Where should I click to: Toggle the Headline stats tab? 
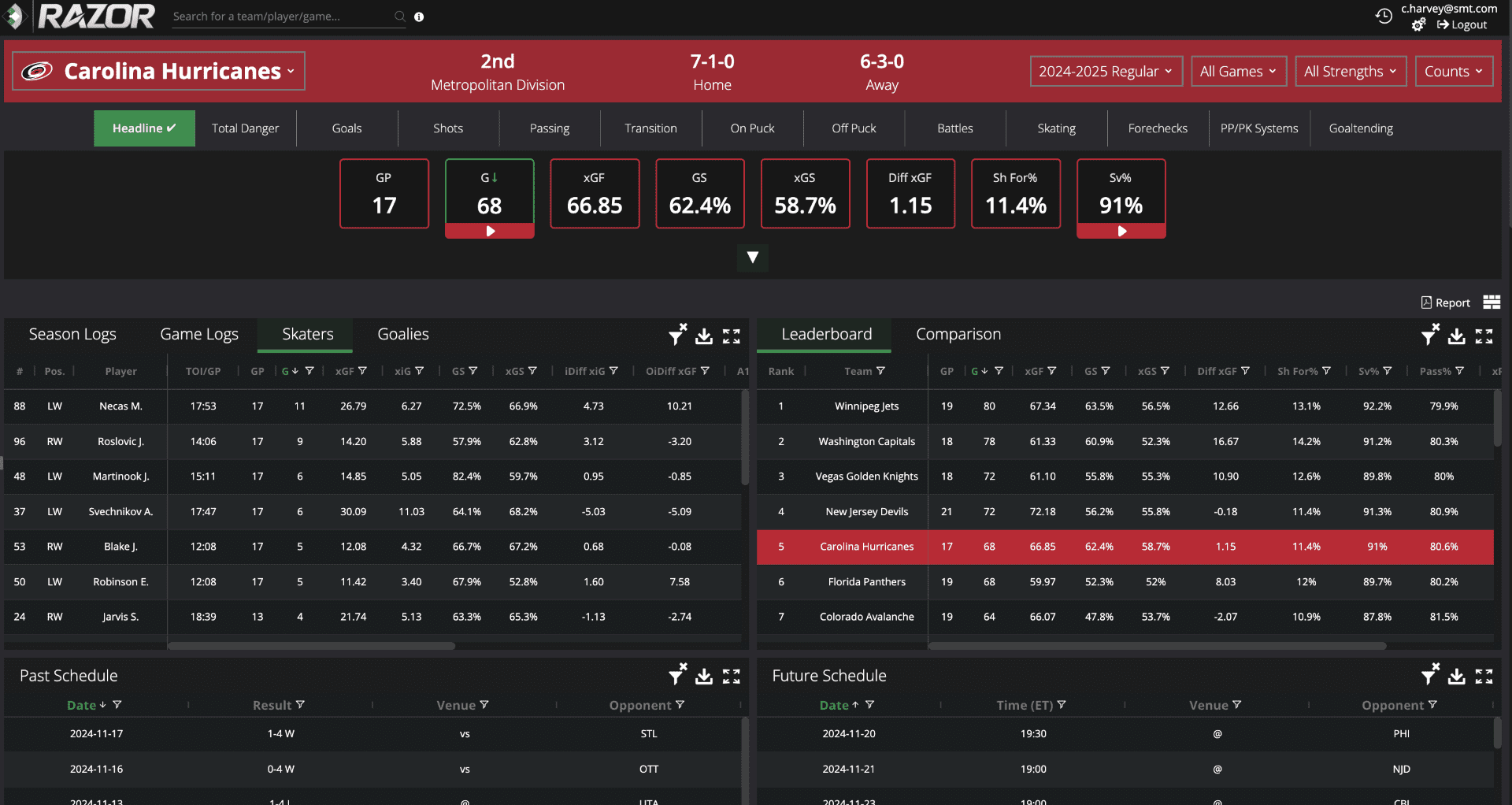[144, 128]
